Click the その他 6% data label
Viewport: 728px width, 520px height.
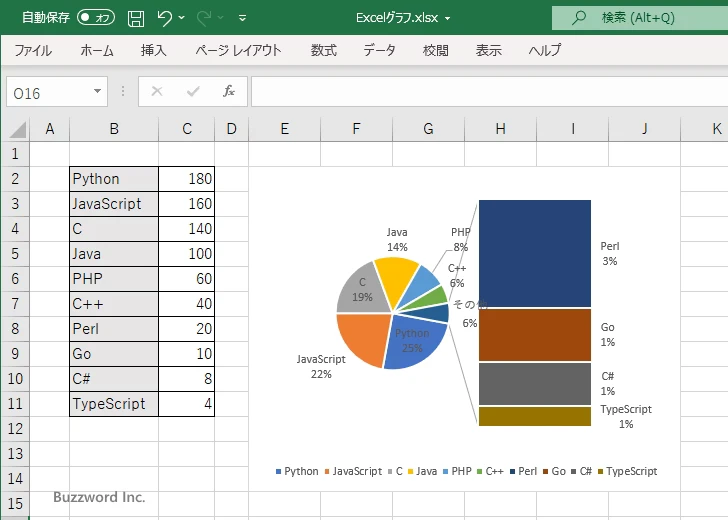(469, 313)
